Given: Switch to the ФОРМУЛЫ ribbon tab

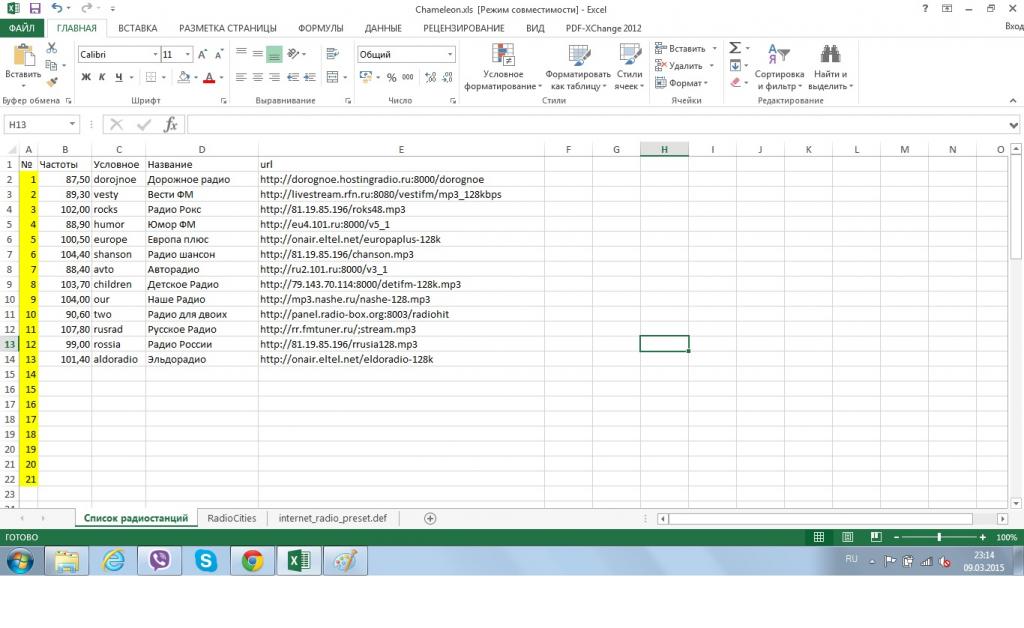Looking at the screenshot, I should click(x=320, y=28).
